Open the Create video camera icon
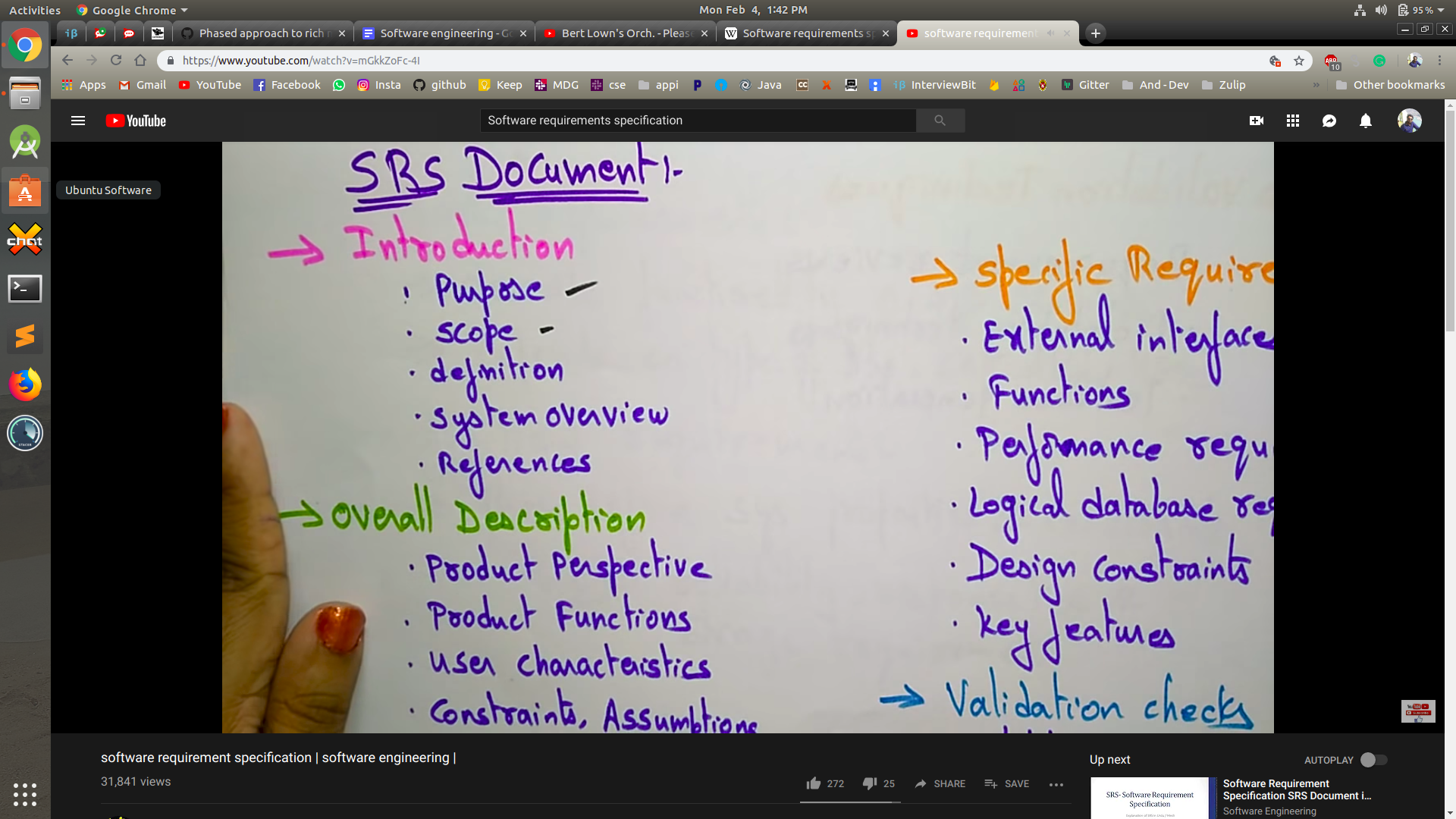The image size is (1456, 819). (x=1256, y=121)
